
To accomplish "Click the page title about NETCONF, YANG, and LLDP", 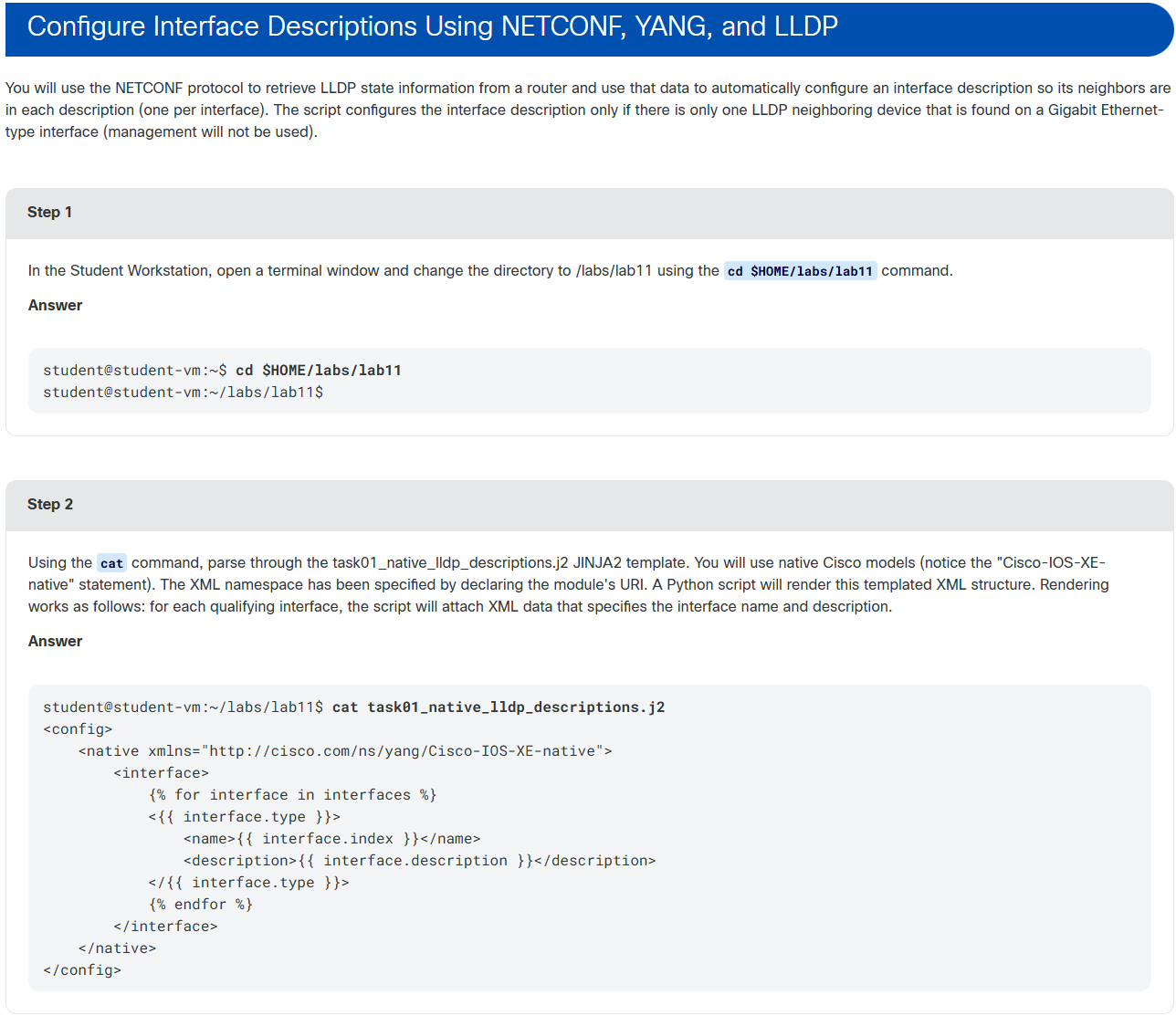I will (x=432, y=26).
